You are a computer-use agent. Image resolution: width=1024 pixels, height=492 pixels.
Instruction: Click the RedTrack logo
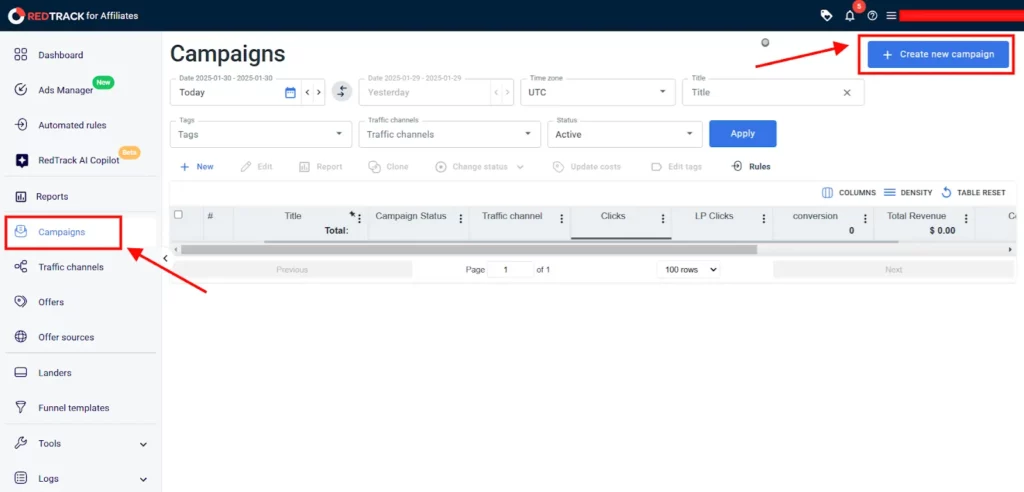[73, 15]
